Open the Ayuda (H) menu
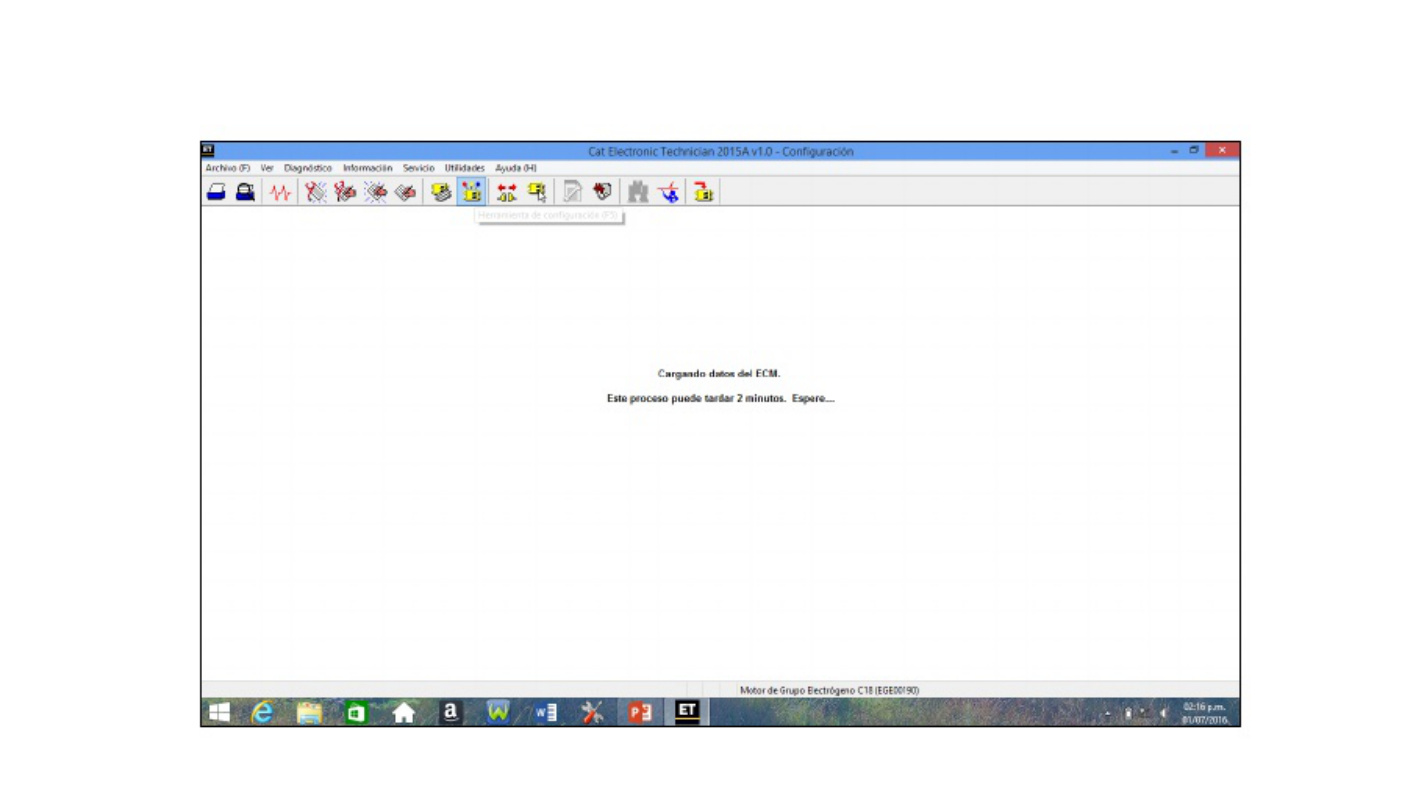This screenshot has width=1413, height=796. point(516,168)
